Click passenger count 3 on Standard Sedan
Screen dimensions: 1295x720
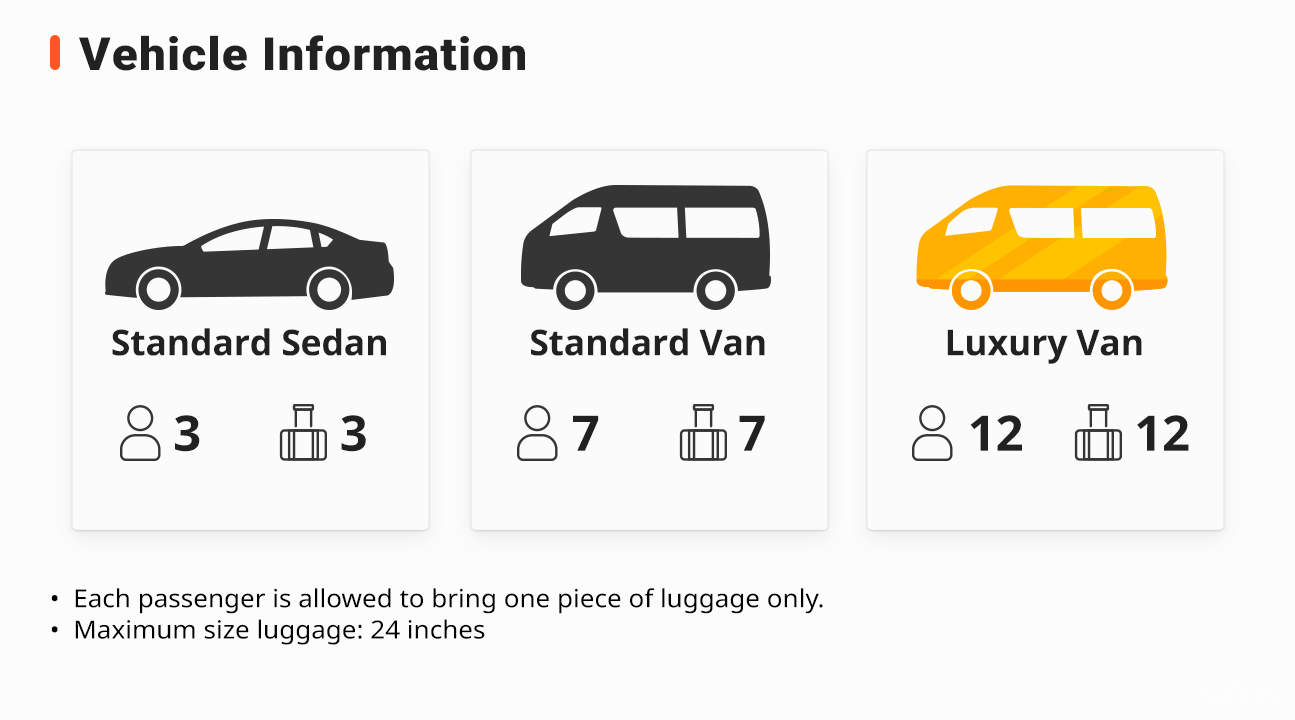pyautogui.click(x=187, y=434)
